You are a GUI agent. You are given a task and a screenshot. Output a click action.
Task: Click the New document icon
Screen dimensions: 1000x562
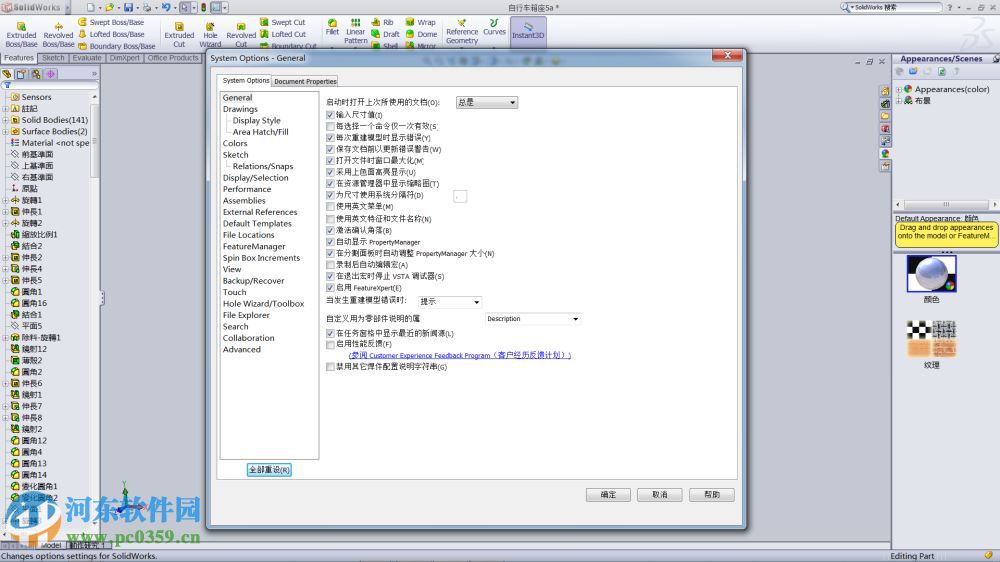tap(91, 8)
